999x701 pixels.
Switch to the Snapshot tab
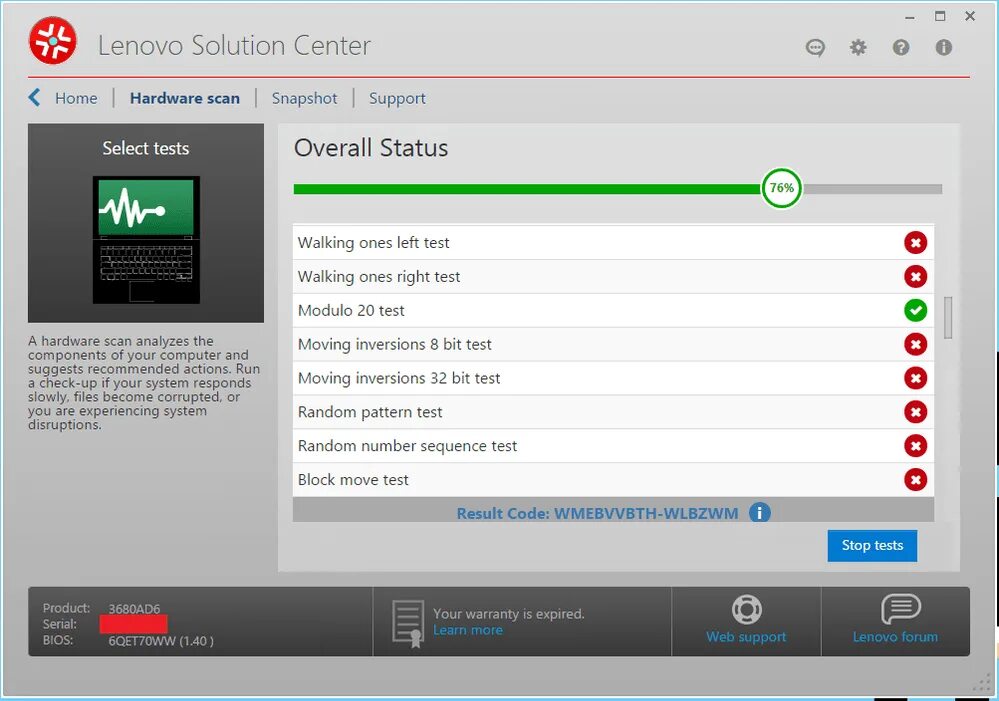[x=305, y=98]
